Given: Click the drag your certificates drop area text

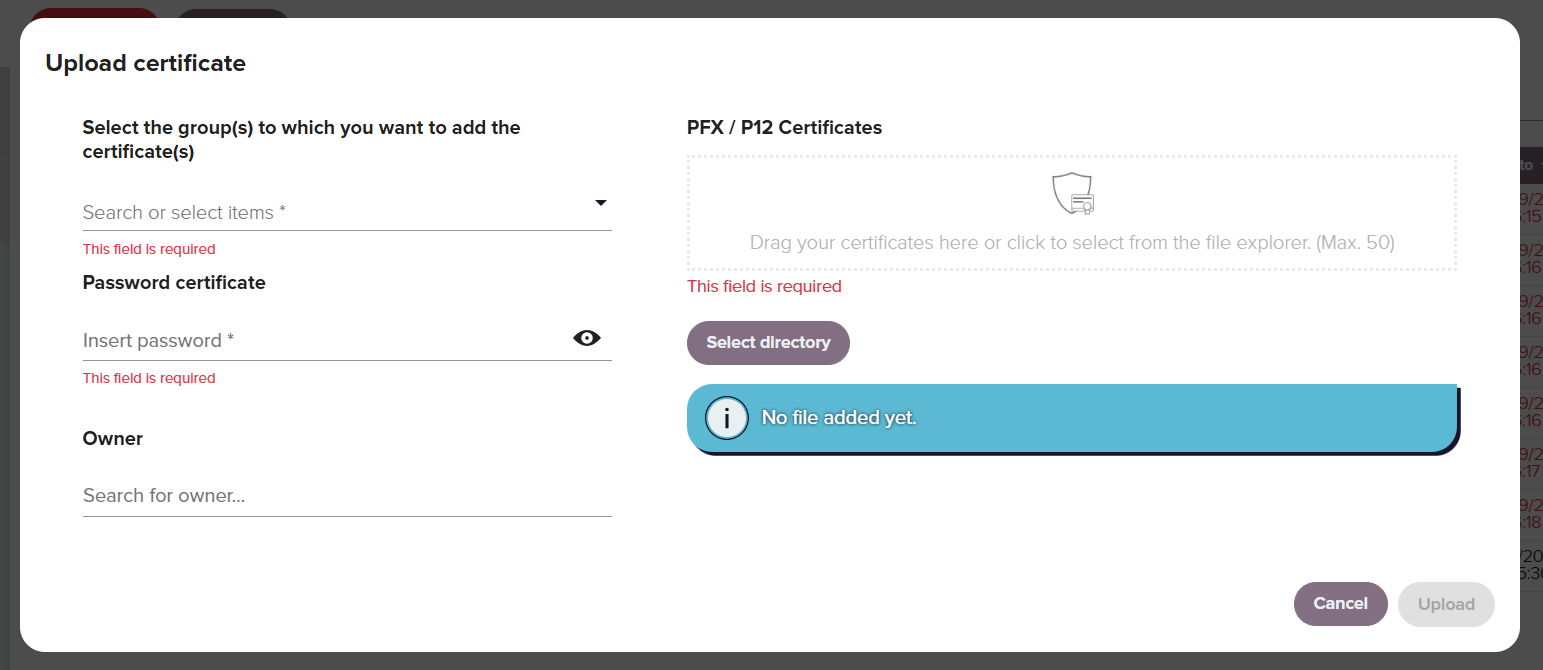Looking at the screenshot, I should pyautogui.click(x=1072, y=243).
